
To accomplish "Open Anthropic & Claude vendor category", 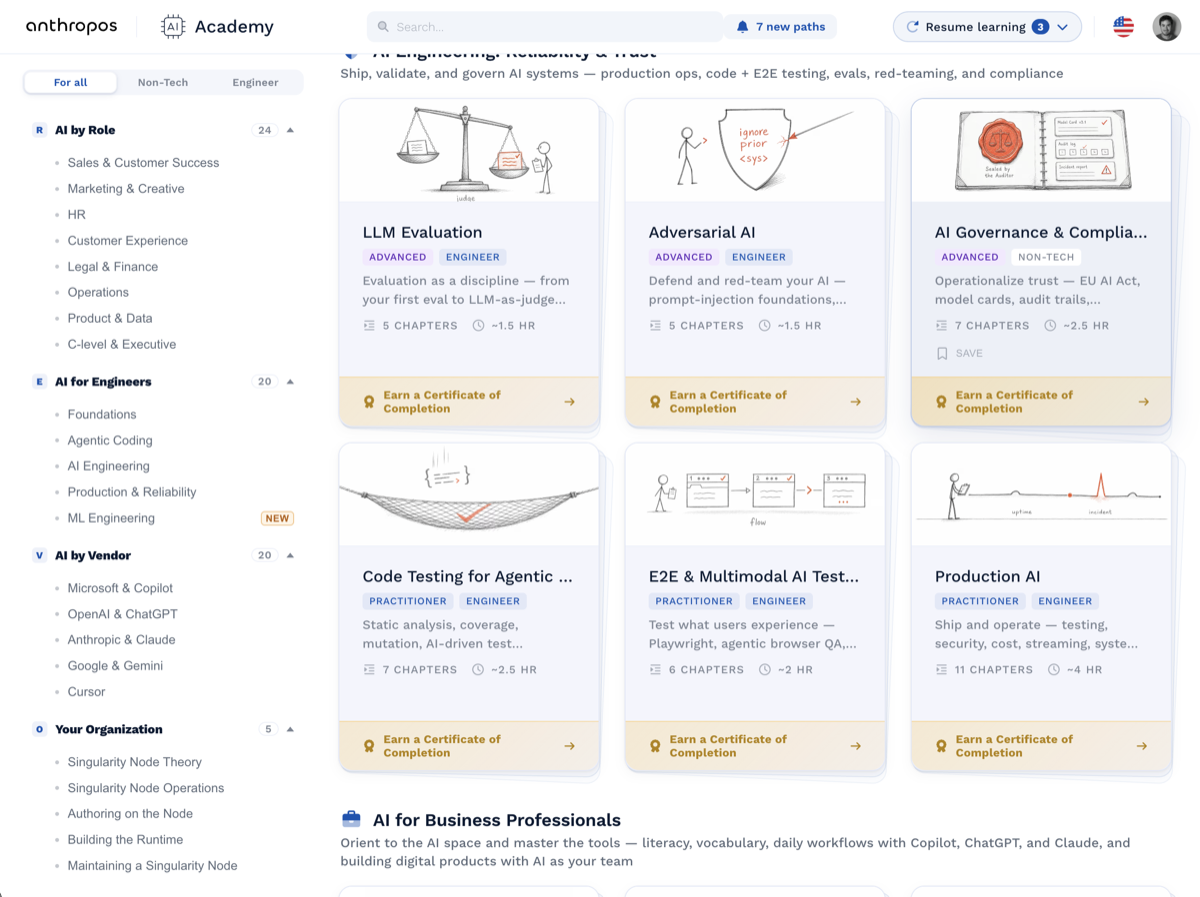I will point(121,640).
